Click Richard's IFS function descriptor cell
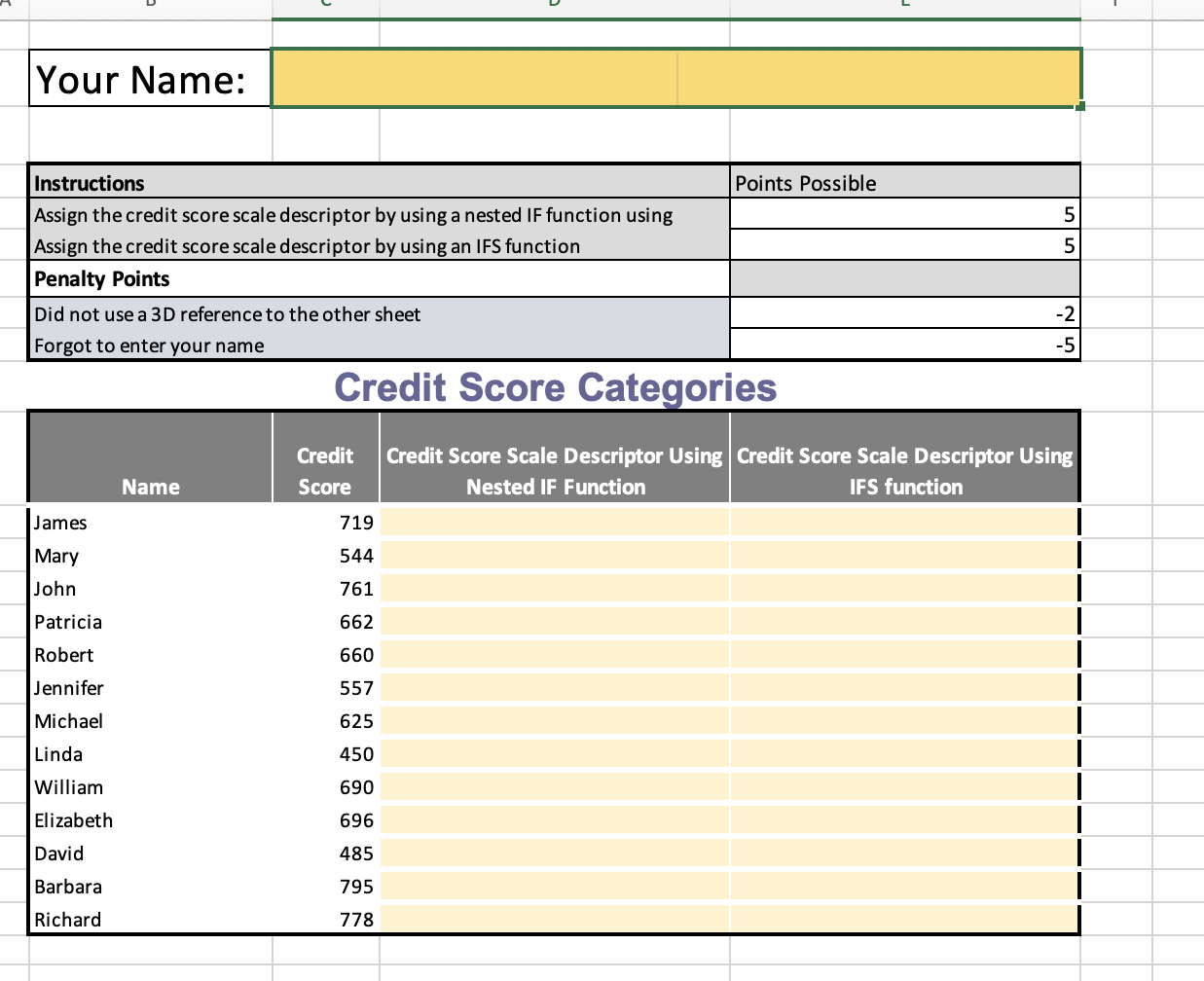1204x981 pixels. [903, 918]
